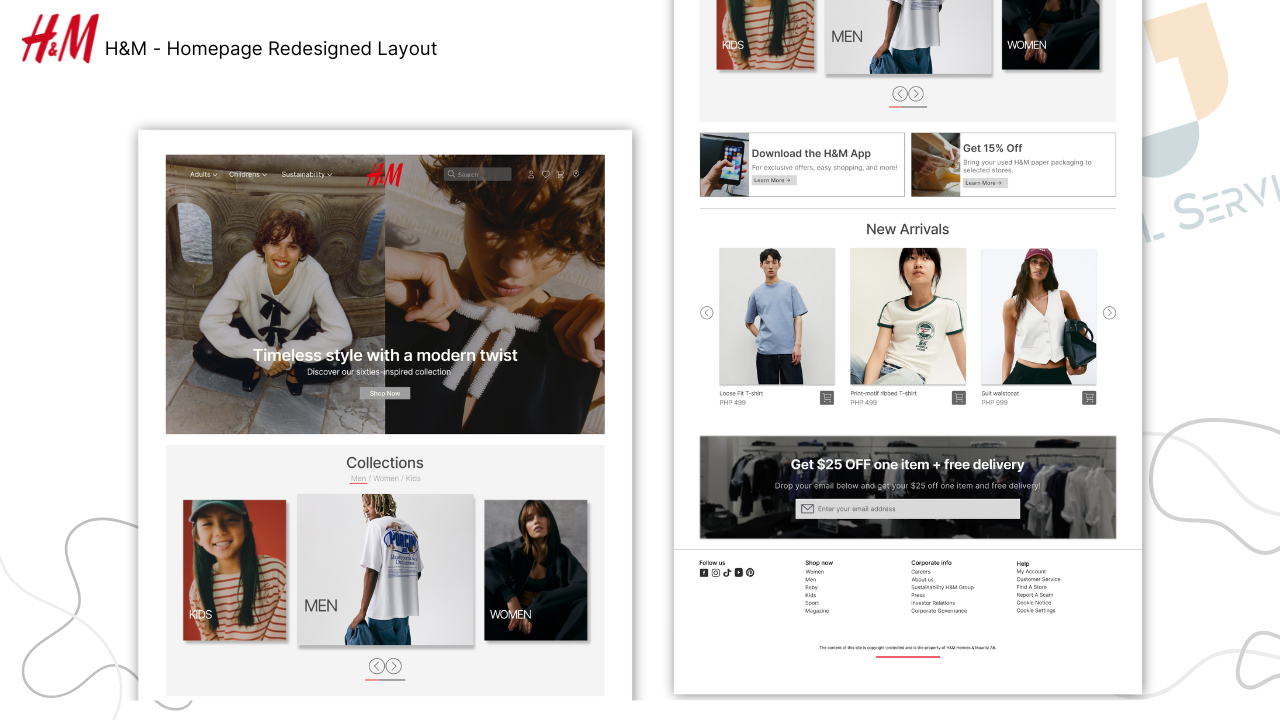
Task: Expand the Sustainability dropdown menu
Action: point(307,175)
